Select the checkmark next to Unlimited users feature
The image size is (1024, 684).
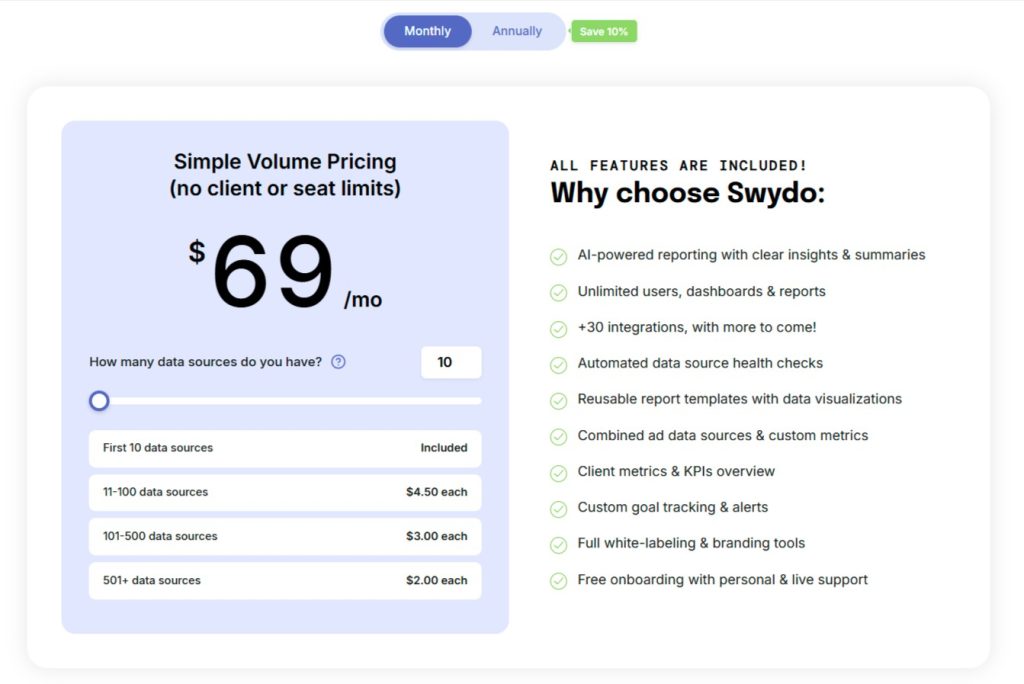[x=558, y=292]
